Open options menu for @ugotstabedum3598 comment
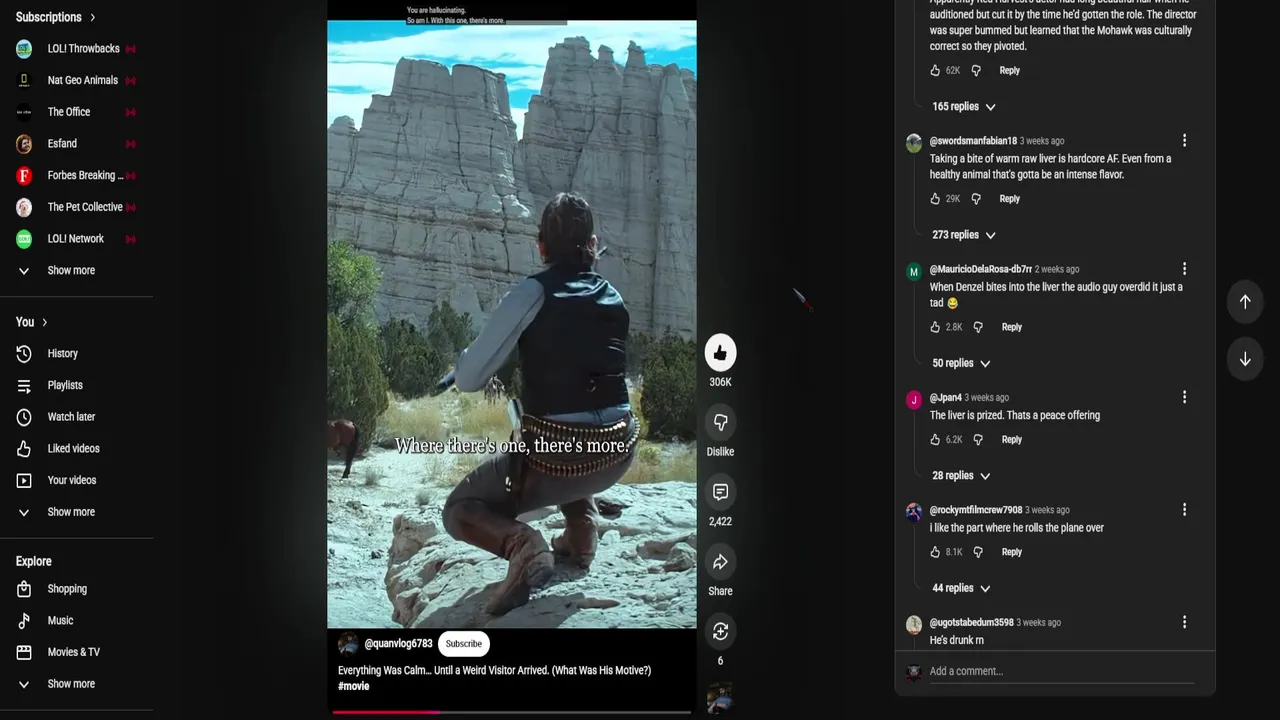1280x720 pixels. click(1184, 622)
